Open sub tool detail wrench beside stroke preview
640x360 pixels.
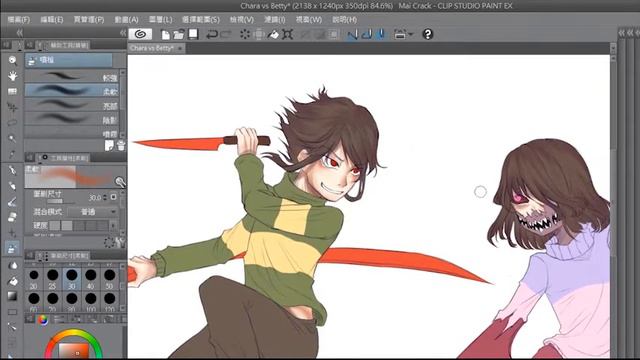coord(120,182)
